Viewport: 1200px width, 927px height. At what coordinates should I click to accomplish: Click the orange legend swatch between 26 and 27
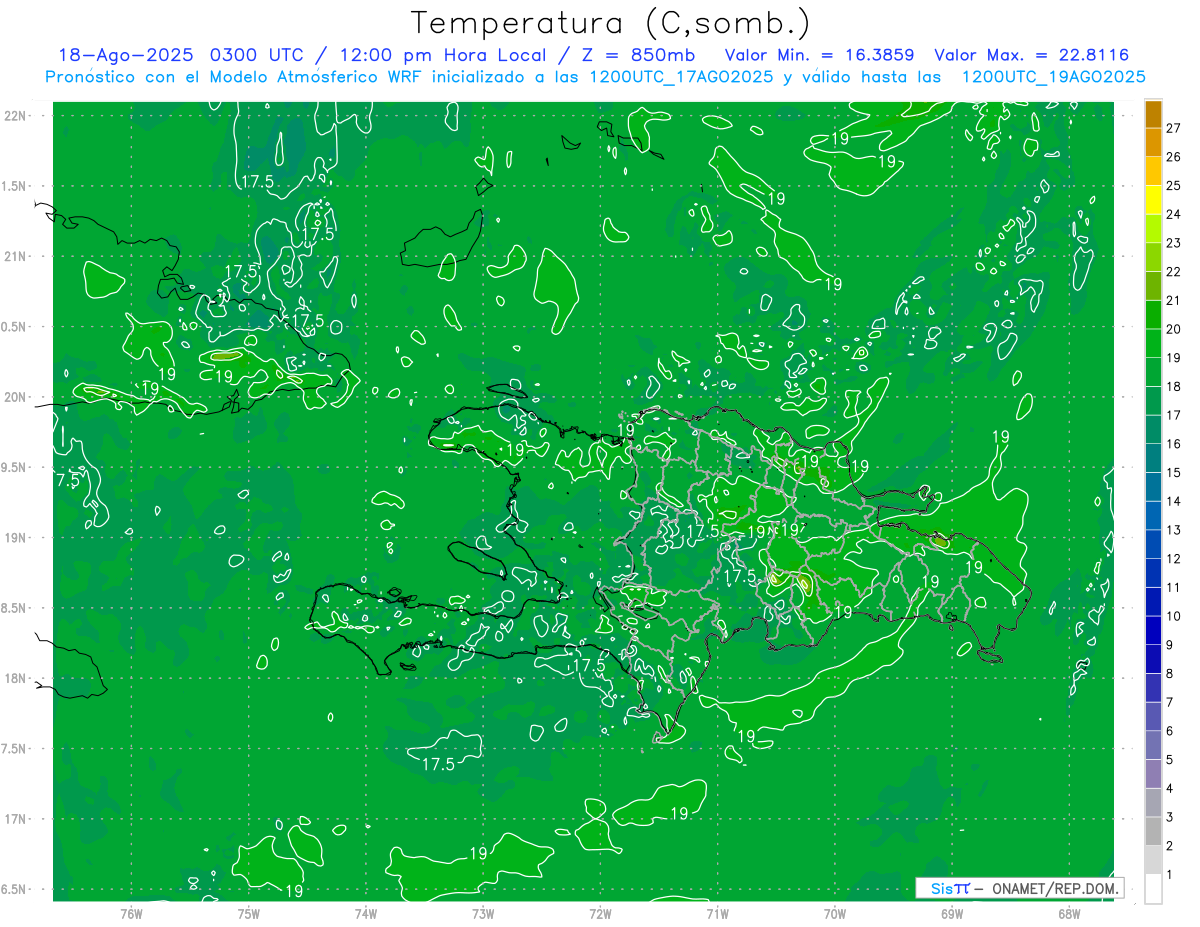tap(1153, 142)
